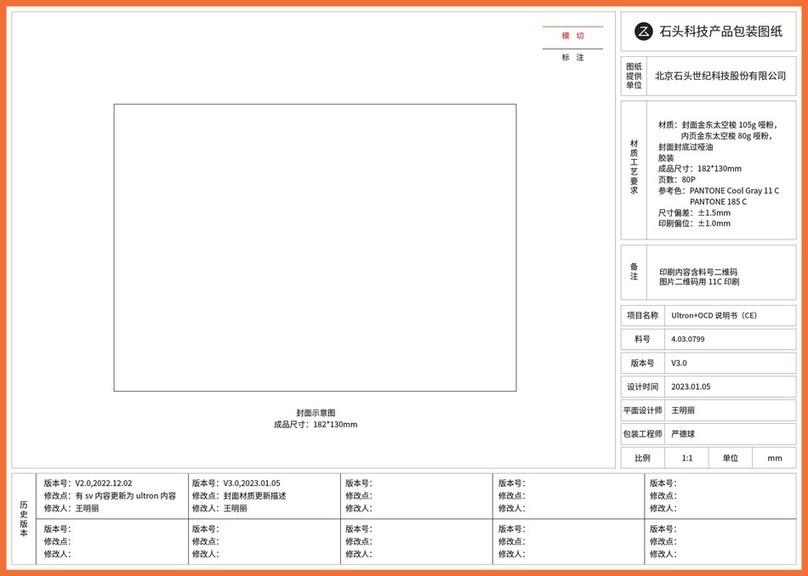
Task: Click the "平面设计师" label cell
Action: [x=643, y=410]
